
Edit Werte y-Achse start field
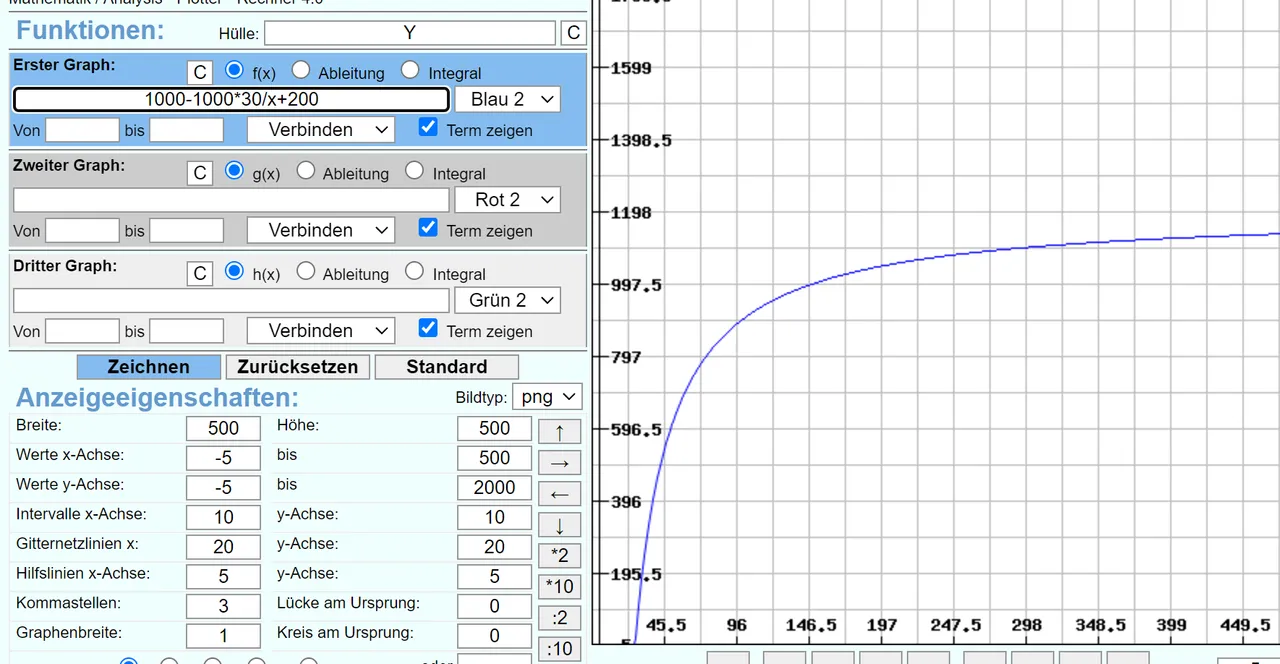[x=223, y=487]
